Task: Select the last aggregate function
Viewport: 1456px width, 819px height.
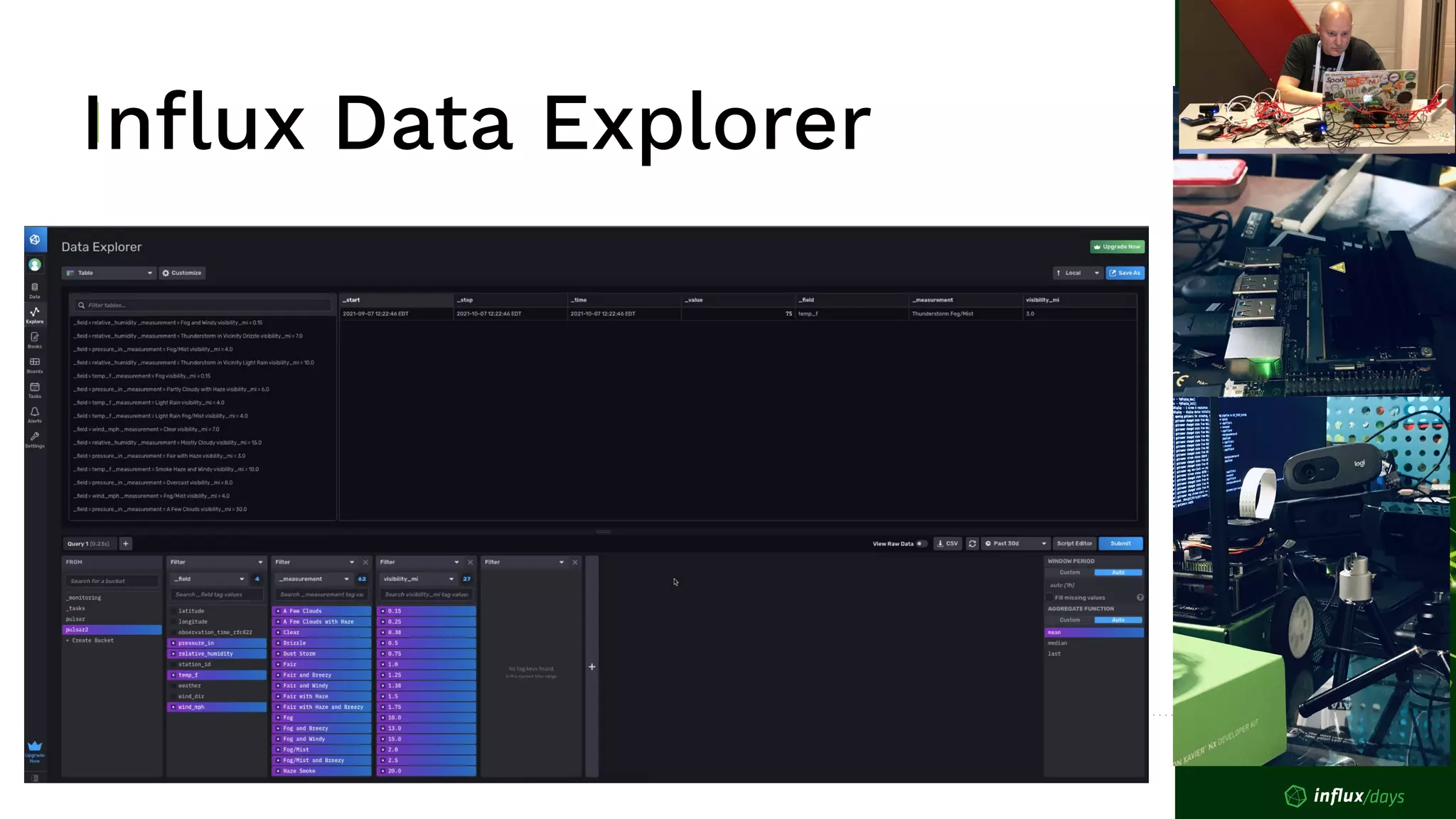Action: coord(1094,653)
